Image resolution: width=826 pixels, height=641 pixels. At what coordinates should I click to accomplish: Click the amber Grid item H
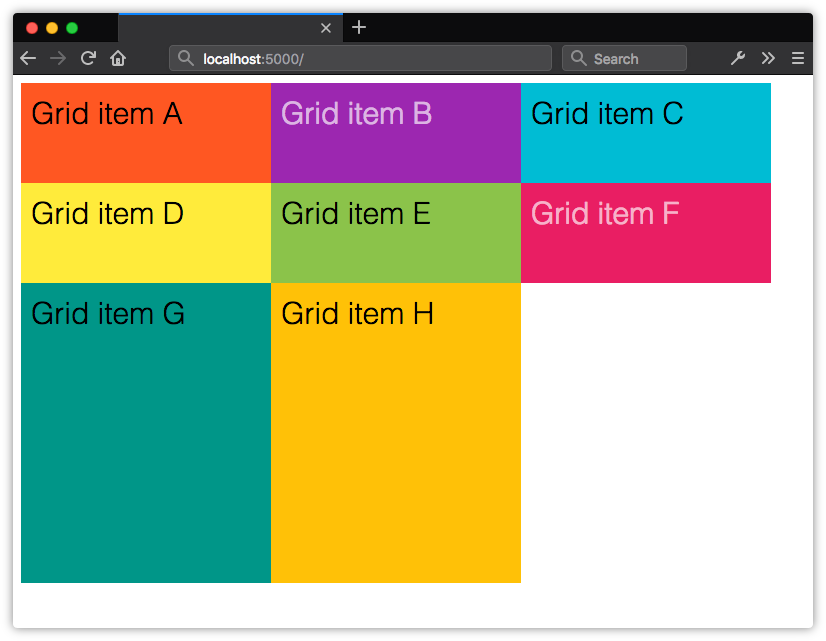396,433
